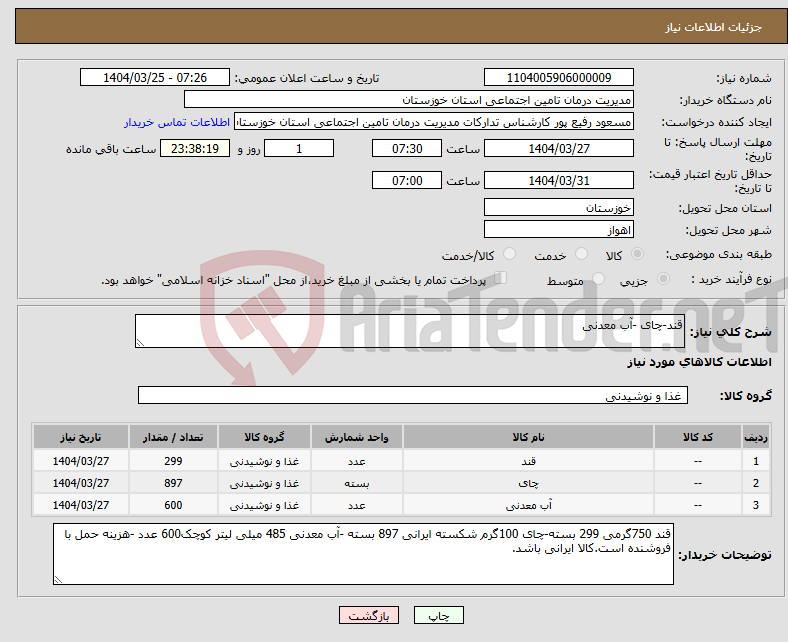The width and height of the screenshot is (788, 642).
Task: Click row number 1 cell
Action: (756, 461)
